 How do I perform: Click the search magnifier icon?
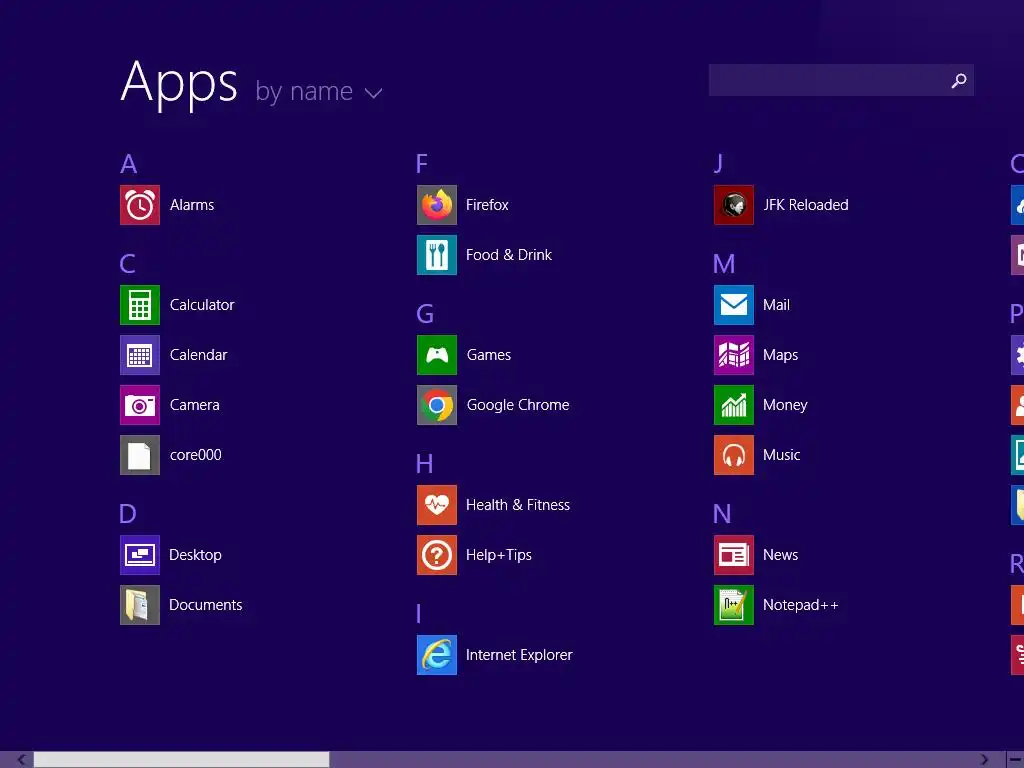(x=959, y=80)
